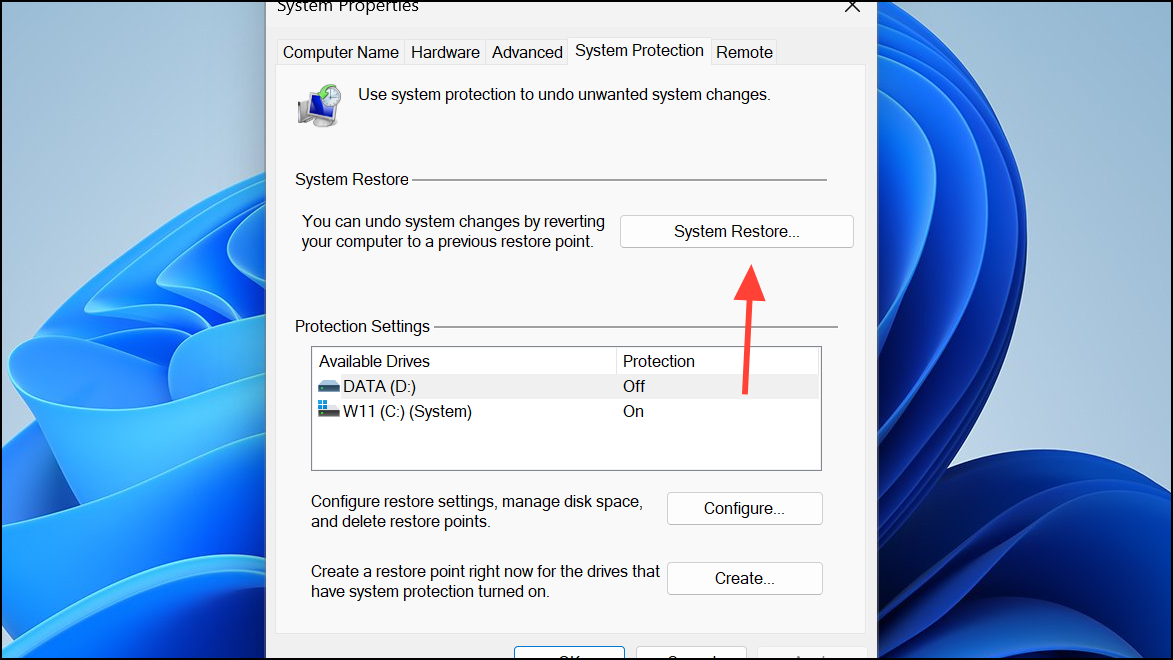The image size is (1173, 660).
Task: Click the Apply button
Action: point(812,656)
